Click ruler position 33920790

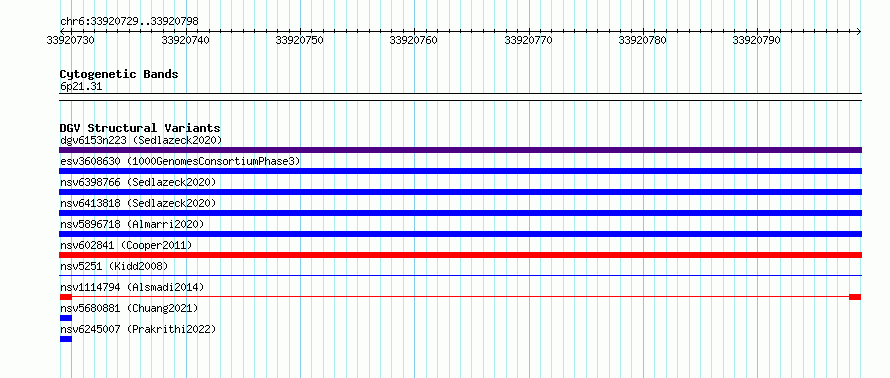[x=757, y=40]
